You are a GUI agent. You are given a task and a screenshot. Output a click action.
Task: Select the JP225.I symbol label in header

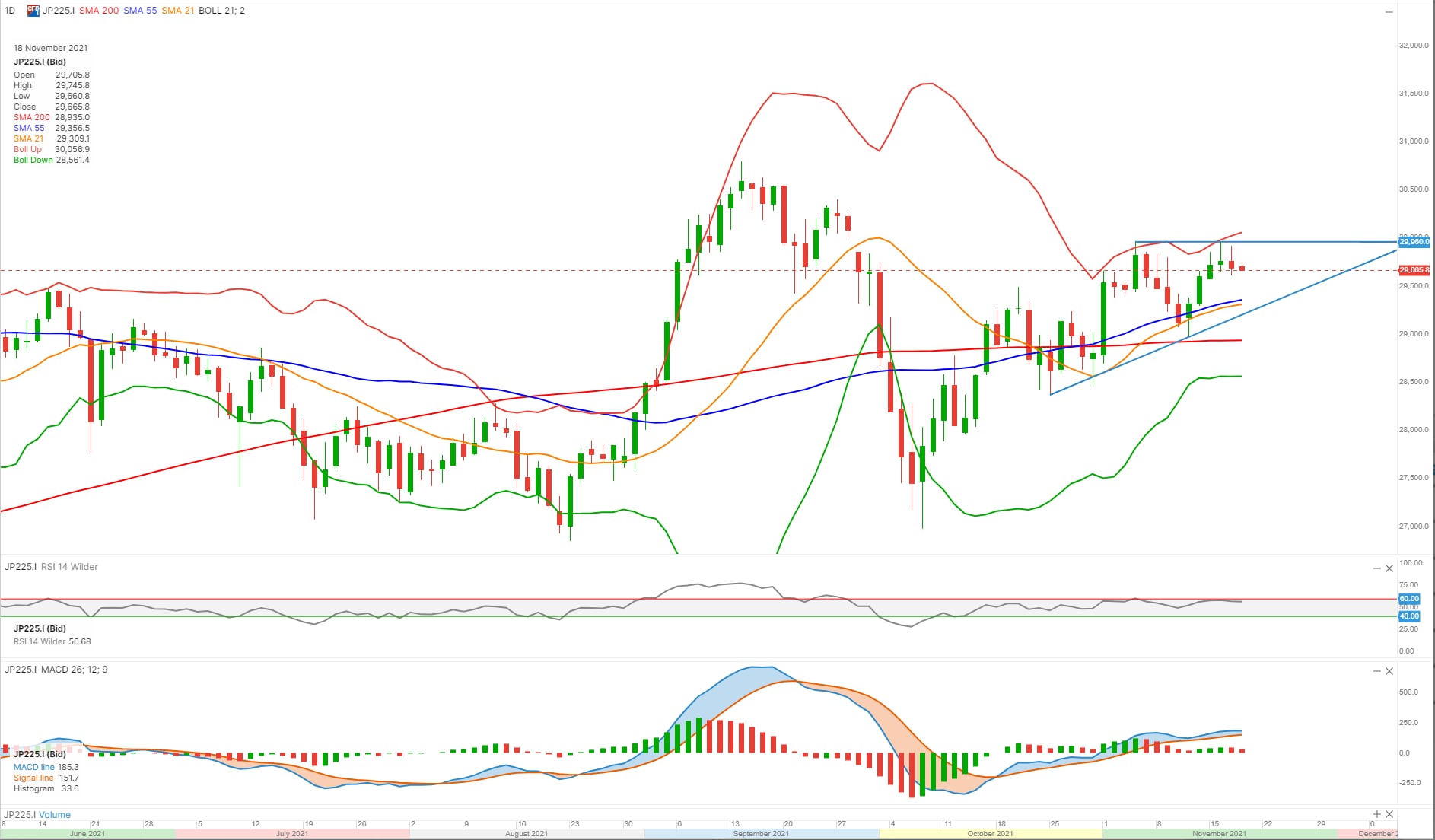59,11
